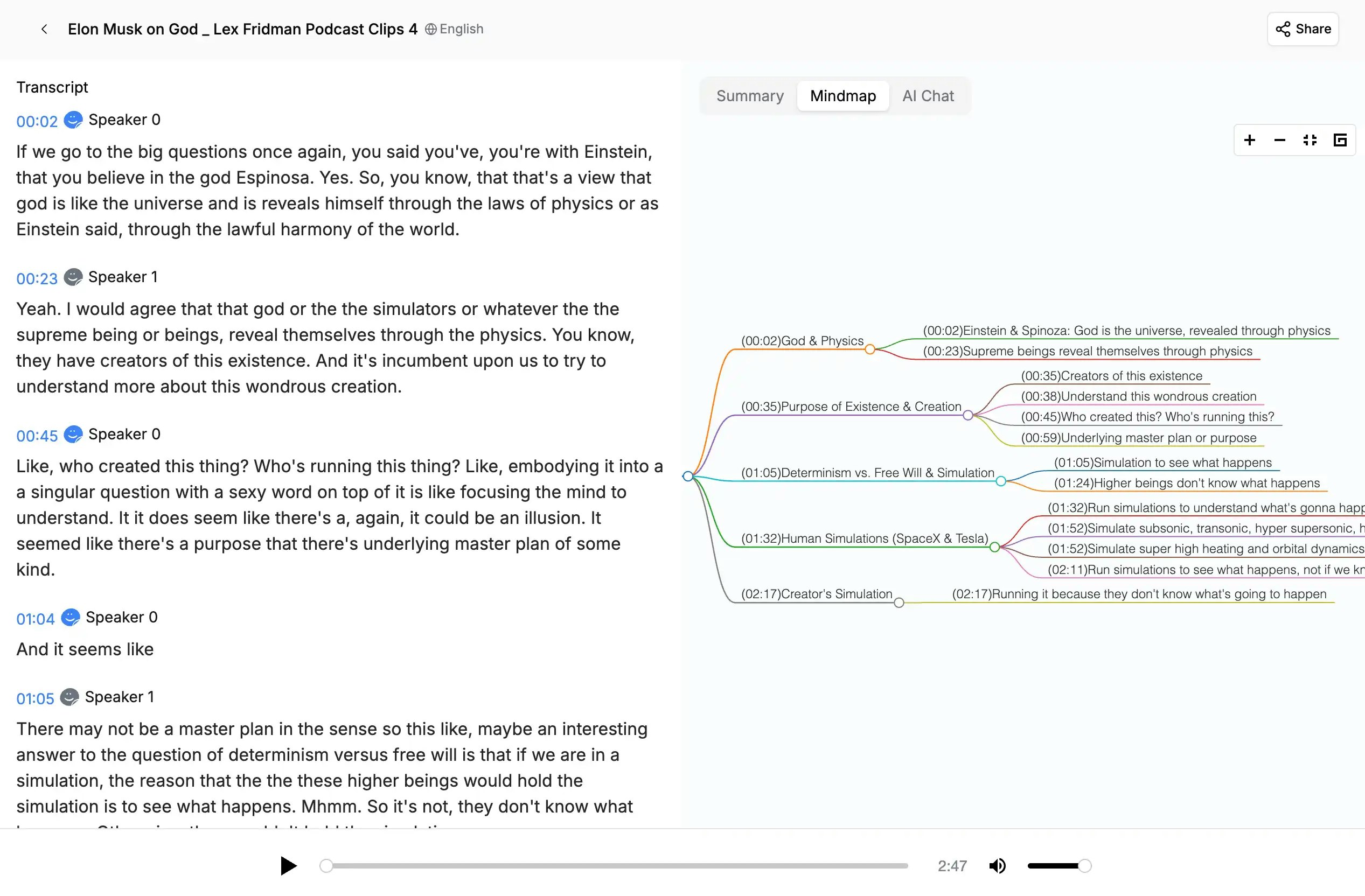This screenshot has width=1365, height=896.
Task: Click the Share button
Action: click(x=1303, y=29)
